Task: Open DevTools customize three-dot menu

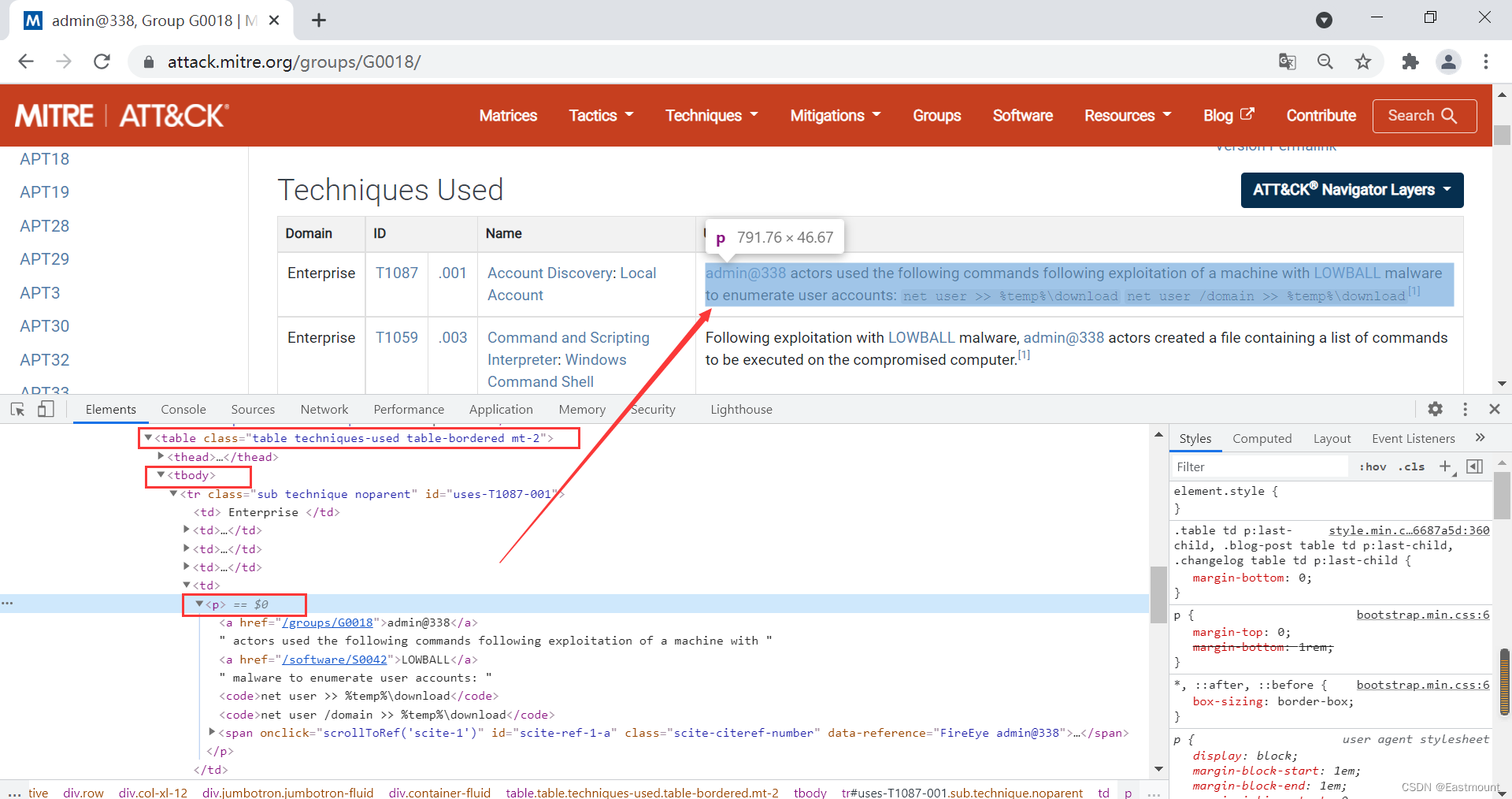Action: pyautogui.click(x=1465, y=409)
